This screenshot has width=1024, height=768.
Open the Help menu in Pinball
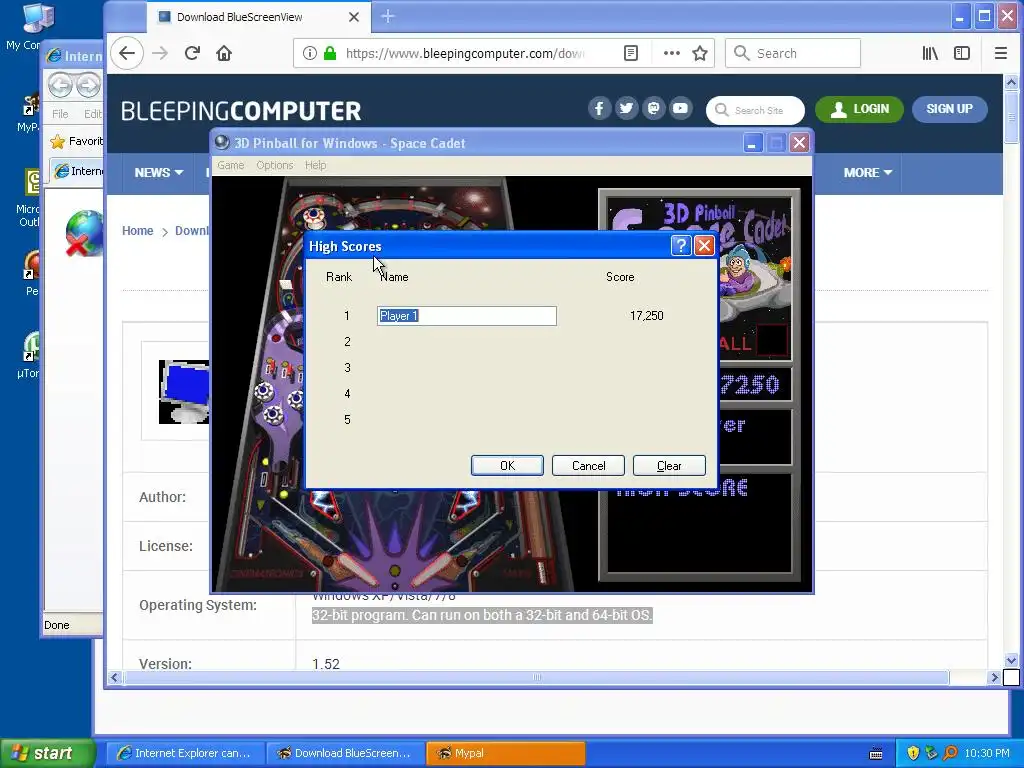pyautogui.click(x=315, y=165)
